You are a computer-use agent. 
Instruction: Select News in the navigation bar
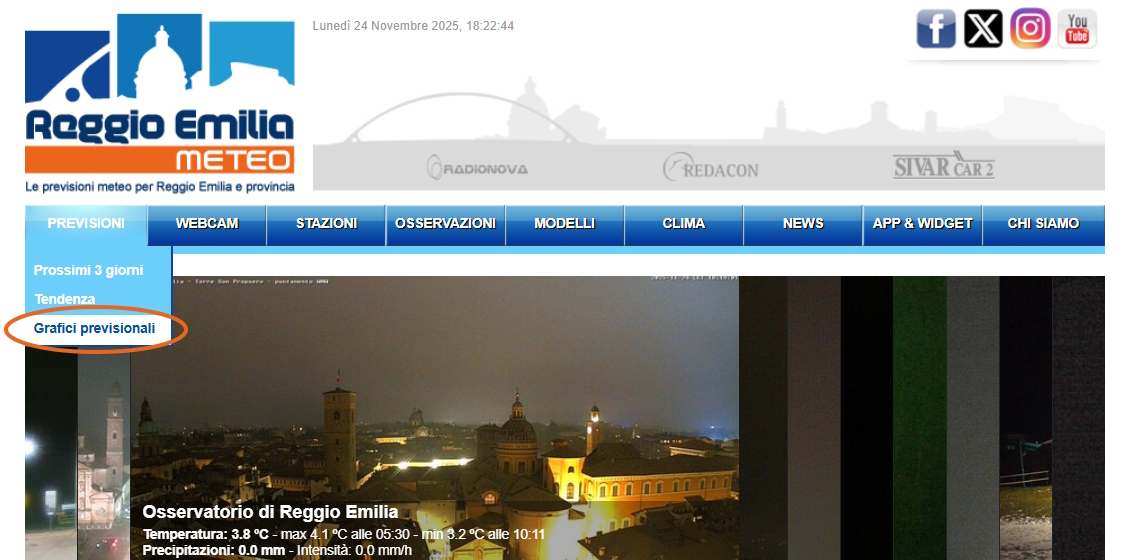pyautogui.click(x=803, y=224)
